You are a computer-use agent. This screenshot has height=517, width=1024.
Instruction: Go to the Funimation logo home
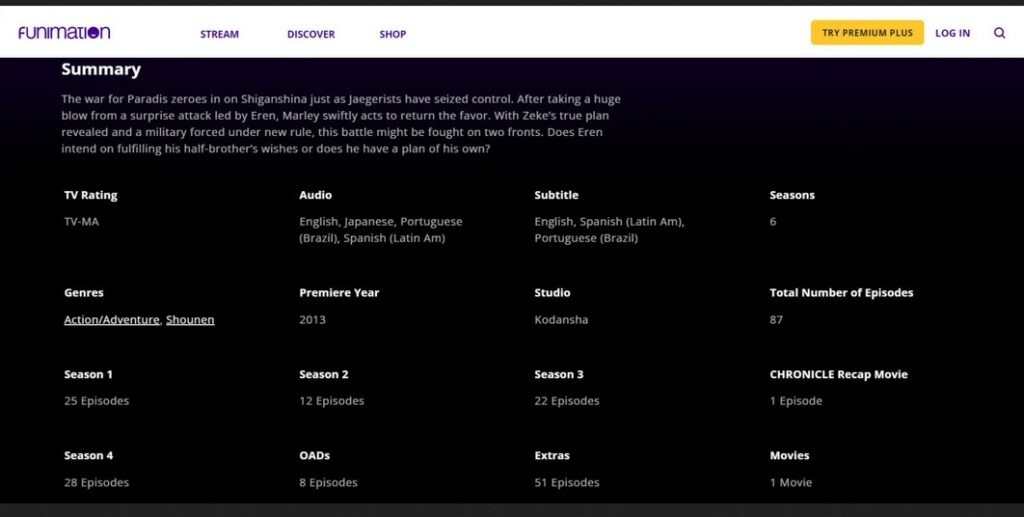[x=64, y=33]
